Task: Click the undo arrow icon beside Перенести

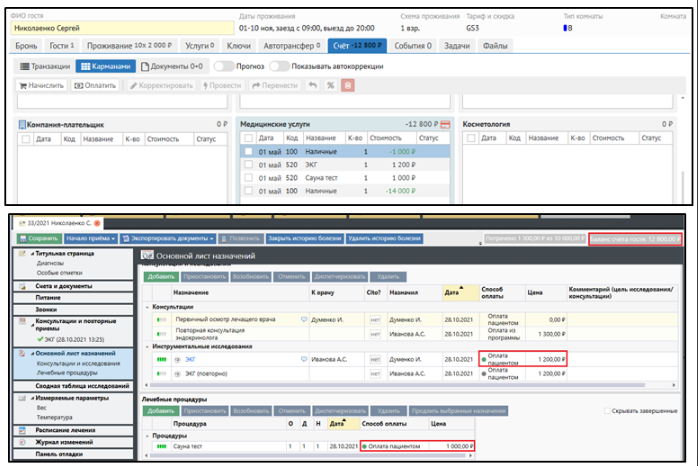Action: coord(312,86)
